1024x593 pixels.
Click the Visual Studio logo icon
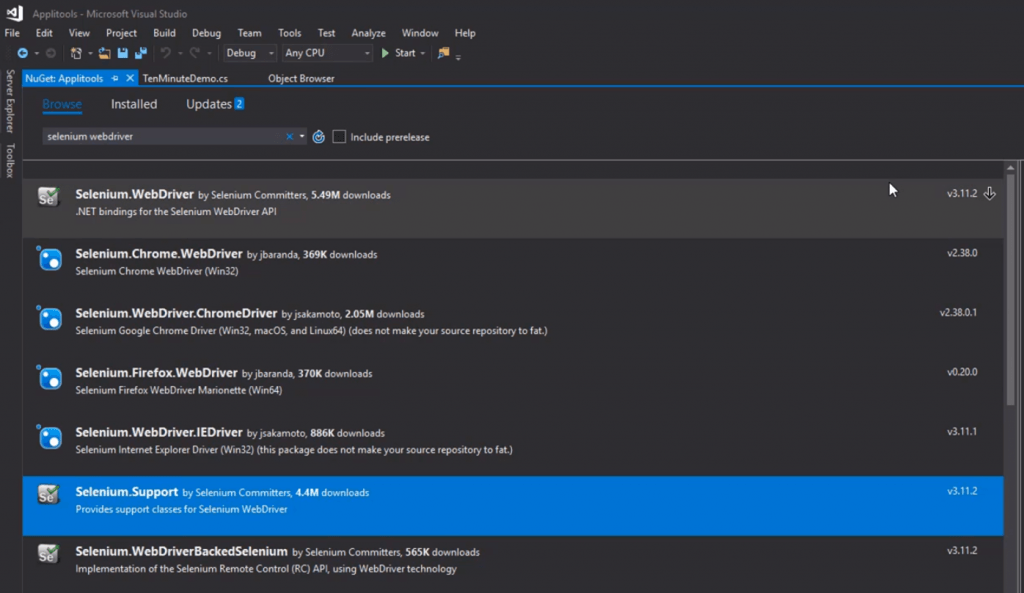(14, 13)
